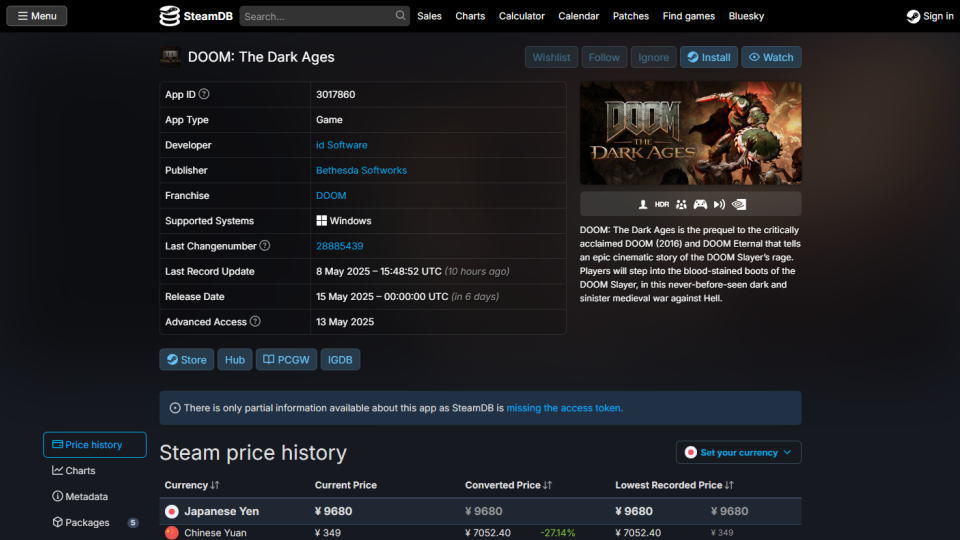This screenshot has height=540, width=960.
Task: Click the -27.14% price difference
Action: [558, 533]
